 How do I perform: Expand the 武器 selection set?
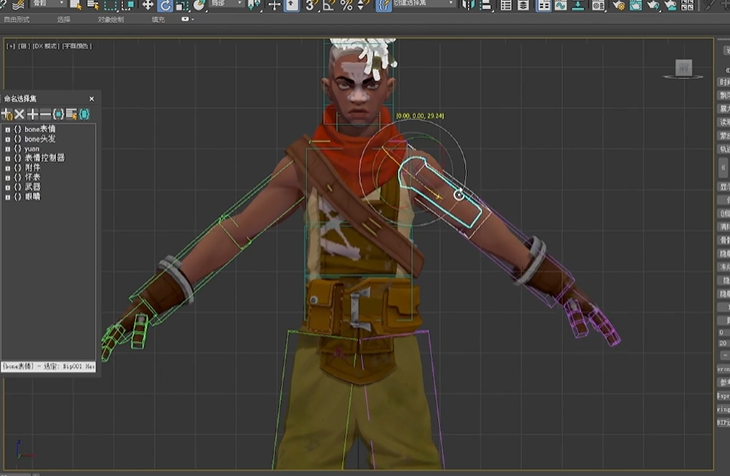7,188
